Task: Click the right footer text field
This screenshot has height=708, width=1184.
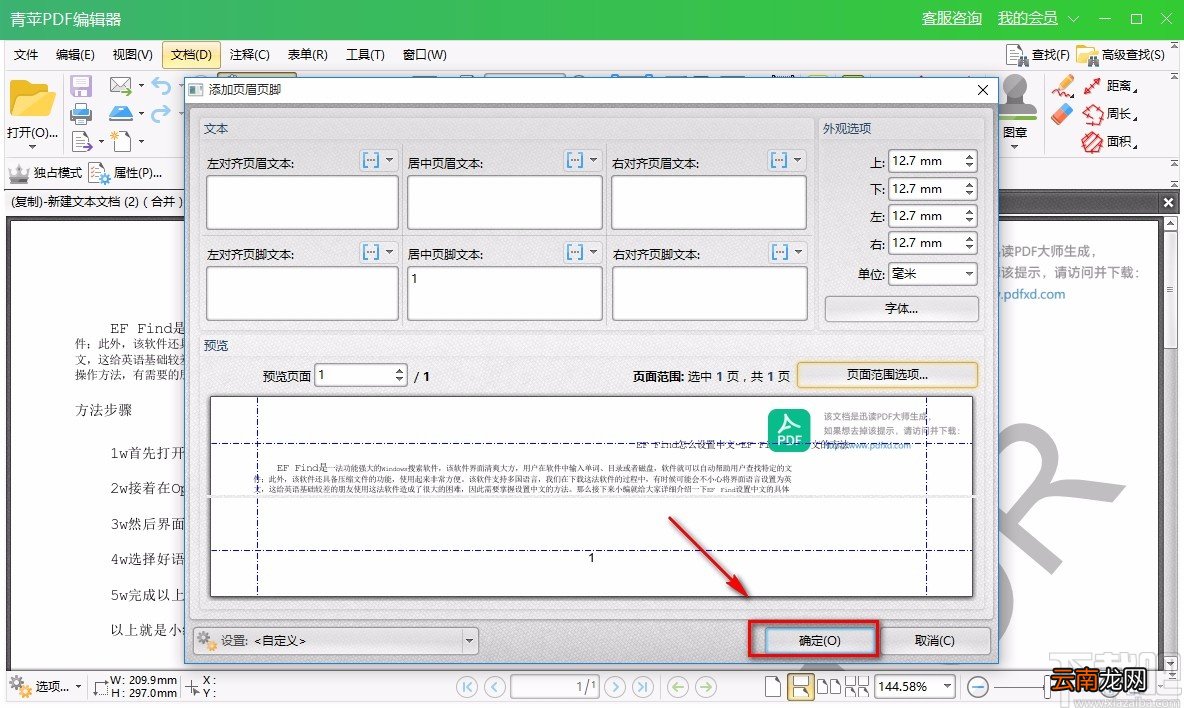Action: coord(709,293)
